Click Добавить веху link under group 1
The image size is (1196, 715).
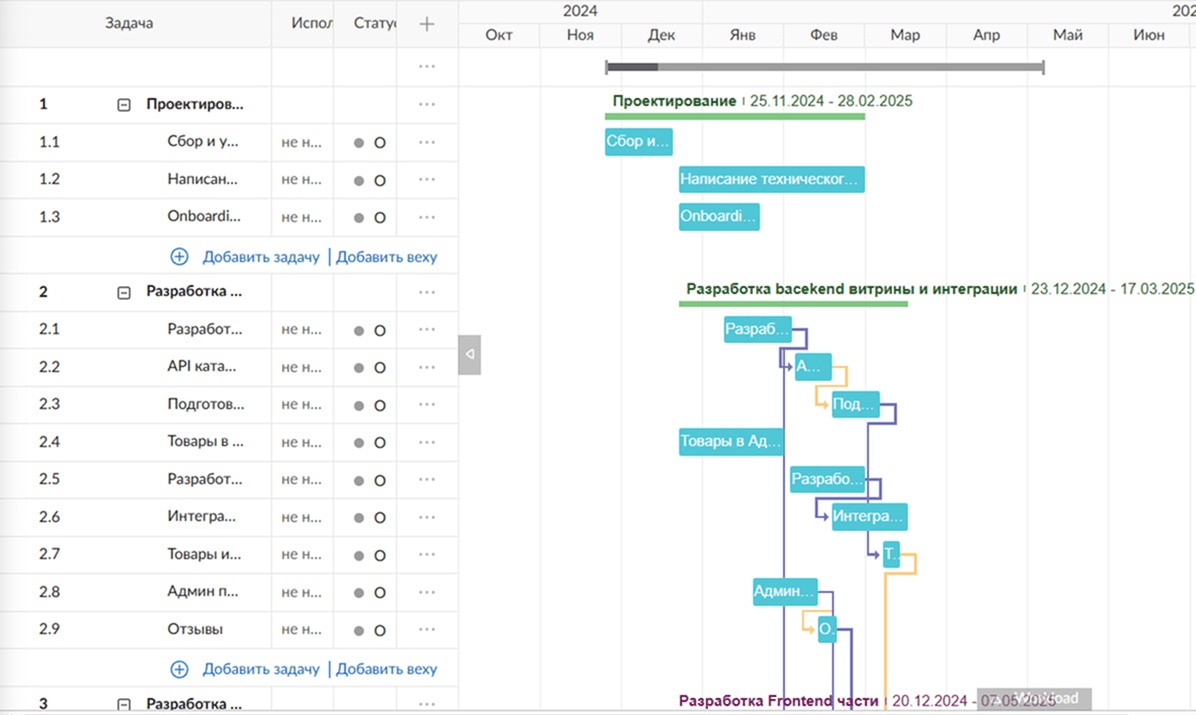point(387,257)
